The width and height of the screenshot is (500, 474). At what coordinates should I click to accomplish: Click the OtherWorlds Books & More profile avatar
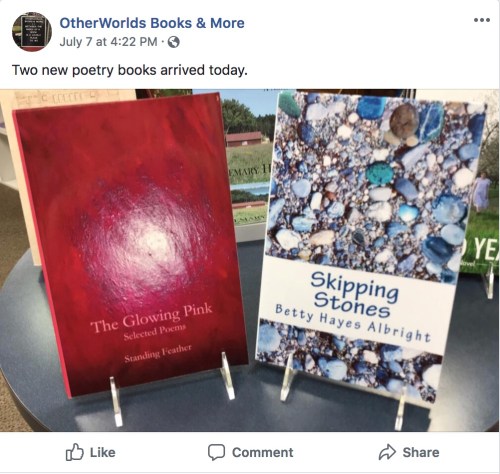coord(32,32)
